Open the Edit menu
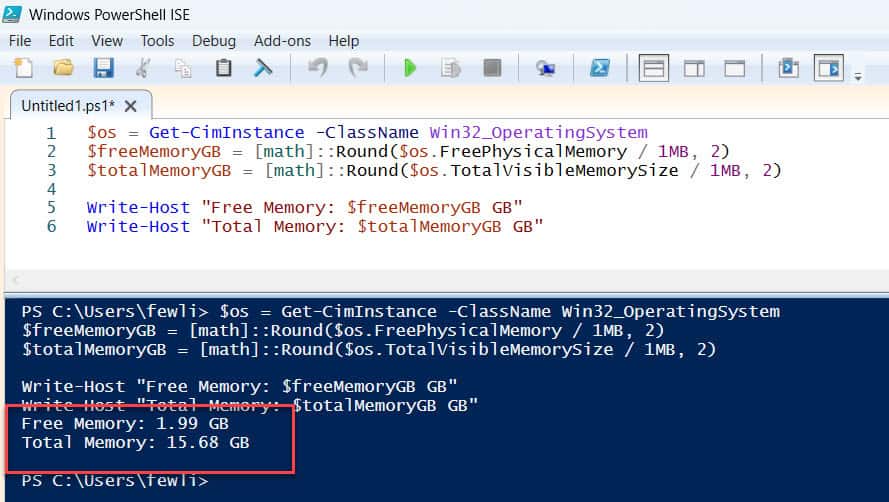The height and width of the screenshot is (502, 889). [x=61, y=41]
